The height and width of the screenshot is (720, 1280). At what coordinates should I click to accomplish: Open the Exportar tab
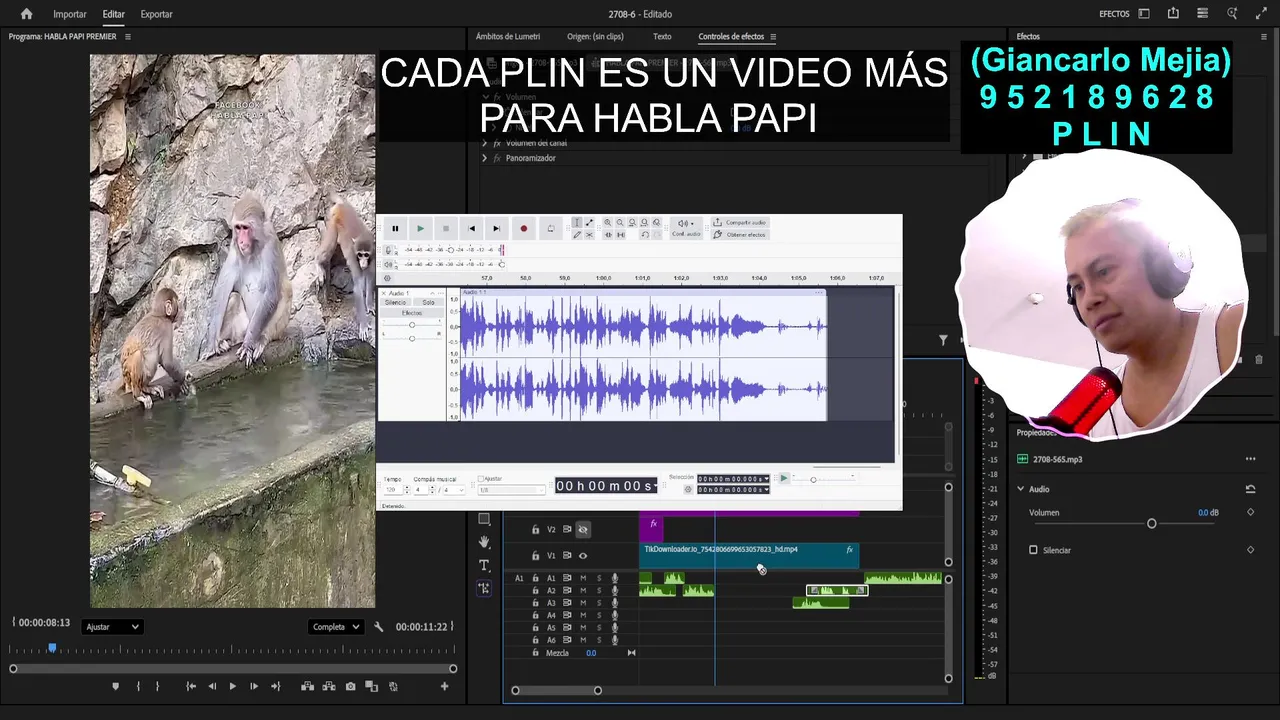pyautogui.click(x=156, y=14)
